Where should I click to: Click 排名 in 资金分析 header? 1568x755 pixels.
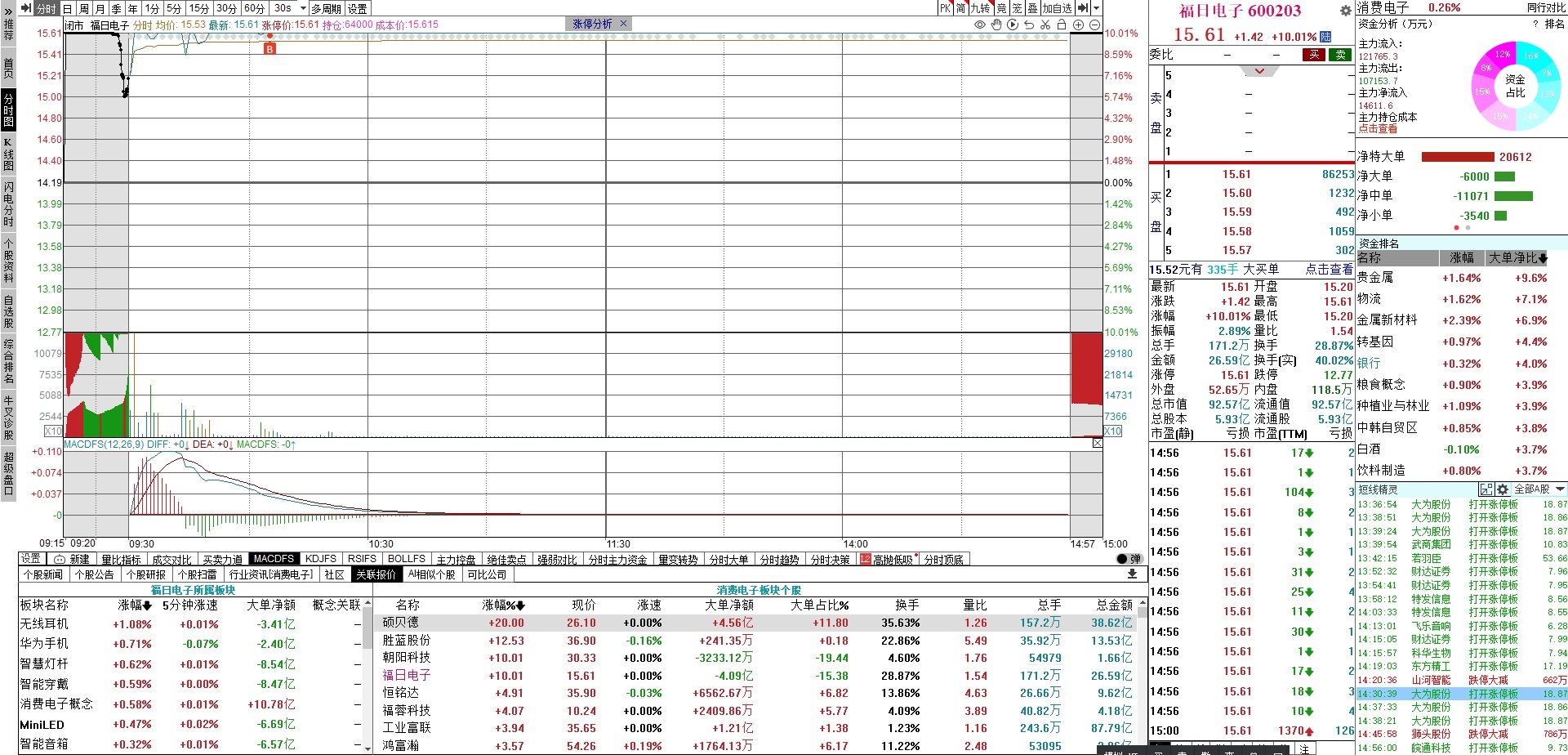[x=1555, y=24]
